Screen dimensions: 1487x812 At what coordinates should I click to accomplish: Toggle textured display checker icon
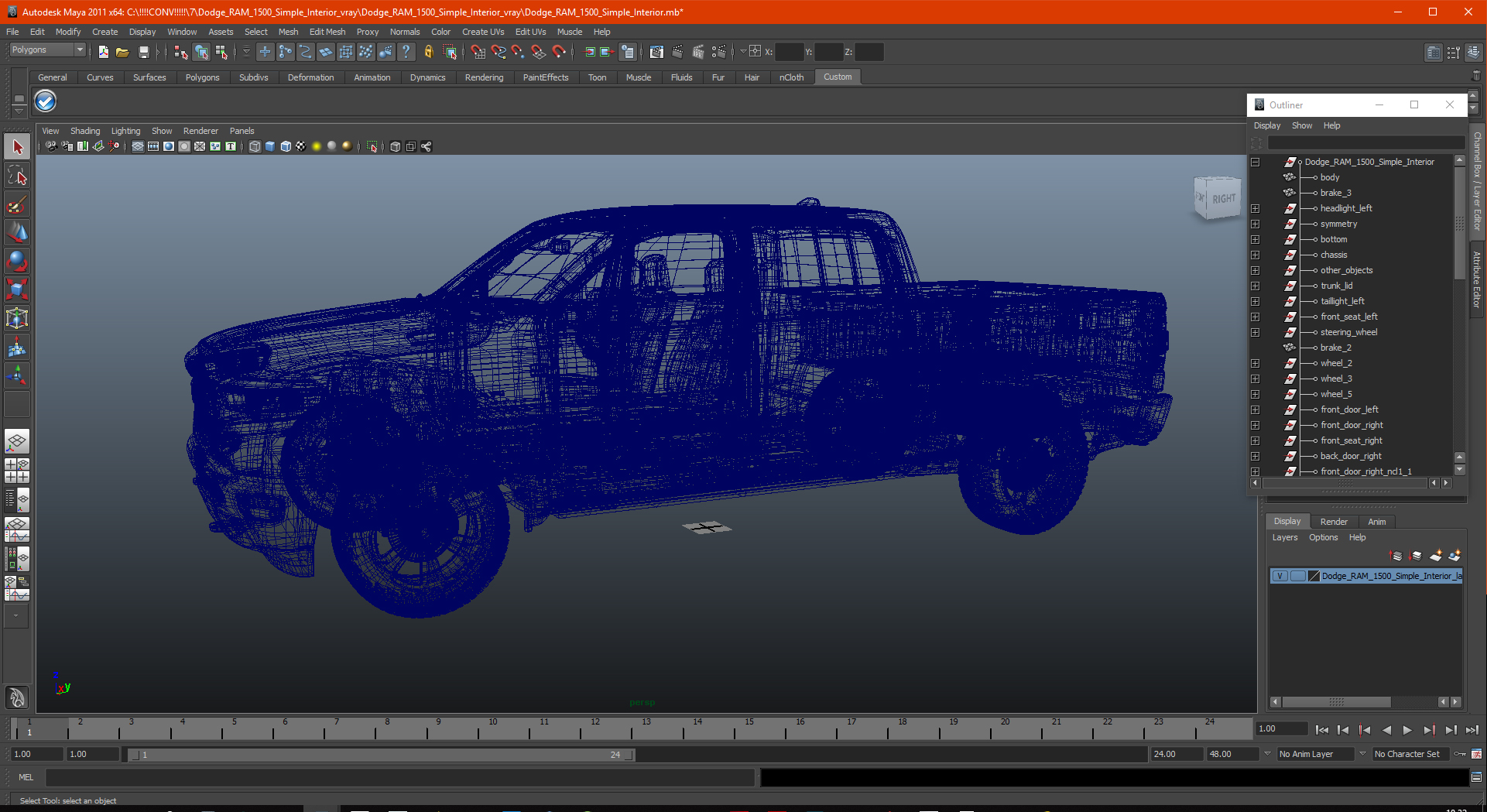point(301,146)
